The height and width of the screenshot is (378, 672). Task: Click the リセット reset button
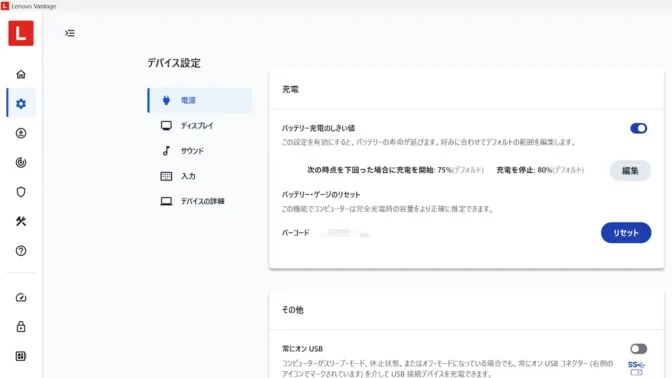coord(626,233)
